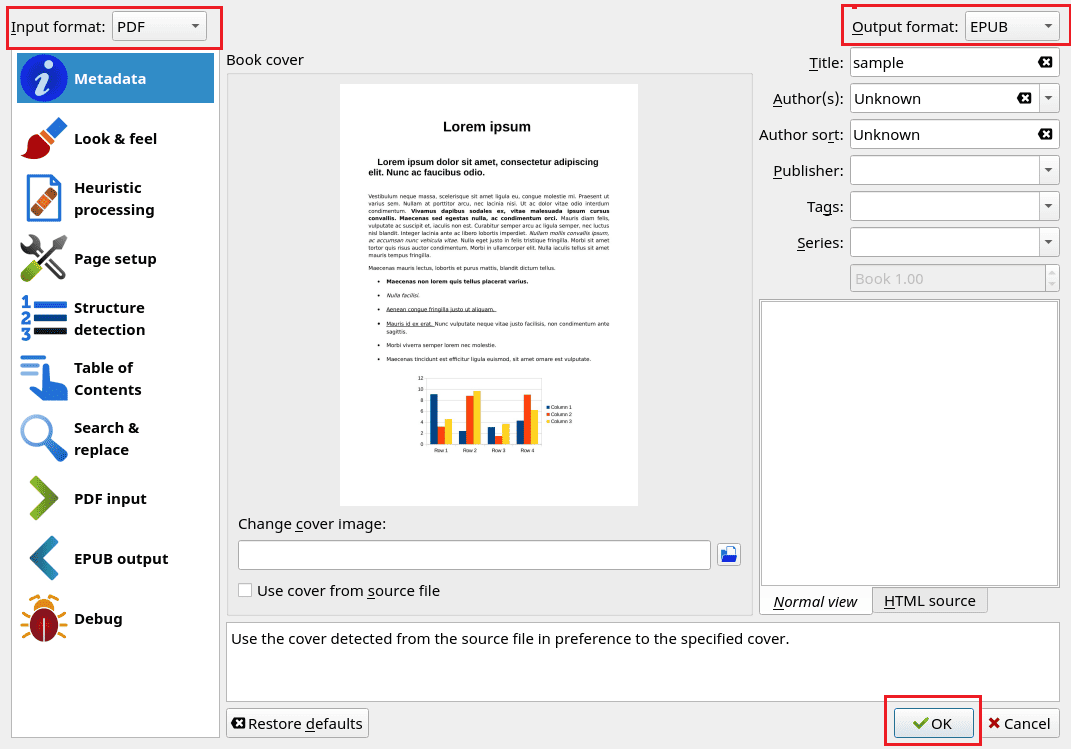Click the Cancel button
This screenshot has height=749, width=1071.
[1020, 724]
